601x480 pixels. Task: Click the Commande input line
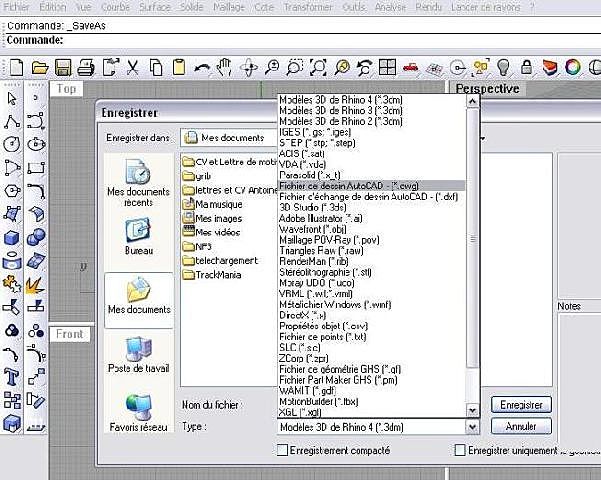(x=303, y=40)
